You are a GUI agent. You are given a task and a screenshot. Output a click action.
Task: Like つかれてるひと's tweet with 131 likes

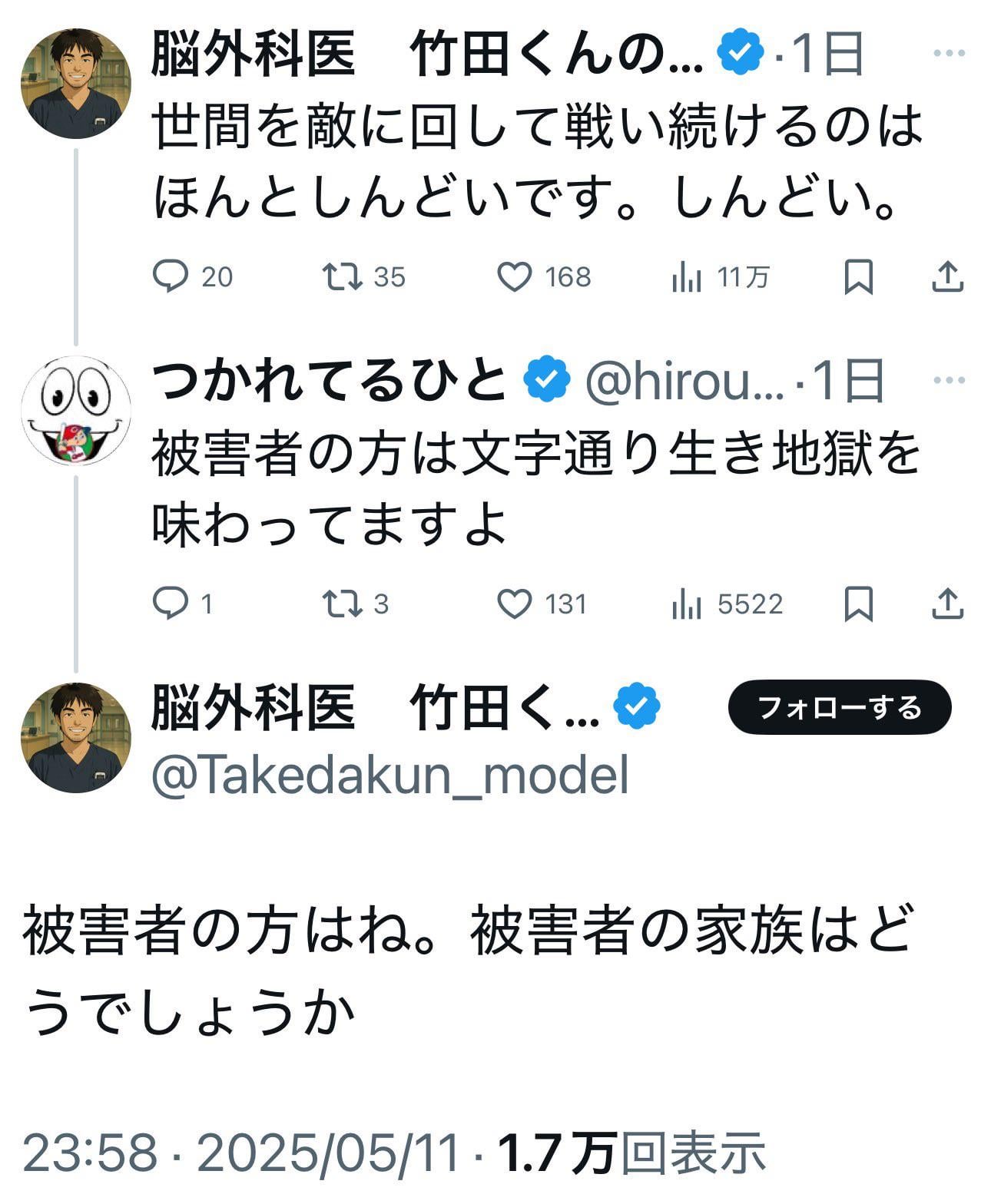pyautogui.click(x=515, y=604)
